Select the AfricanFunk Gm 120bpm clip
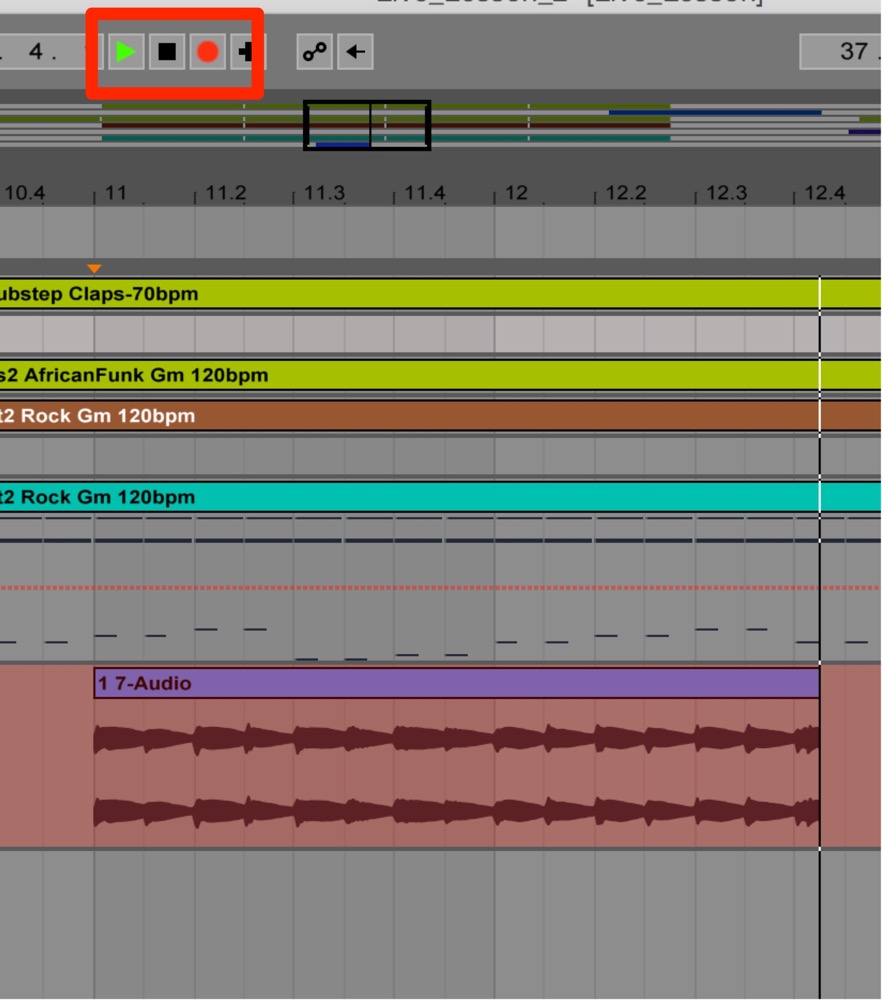This screenshot has width=882, height=1000. (x=440, y=375)
